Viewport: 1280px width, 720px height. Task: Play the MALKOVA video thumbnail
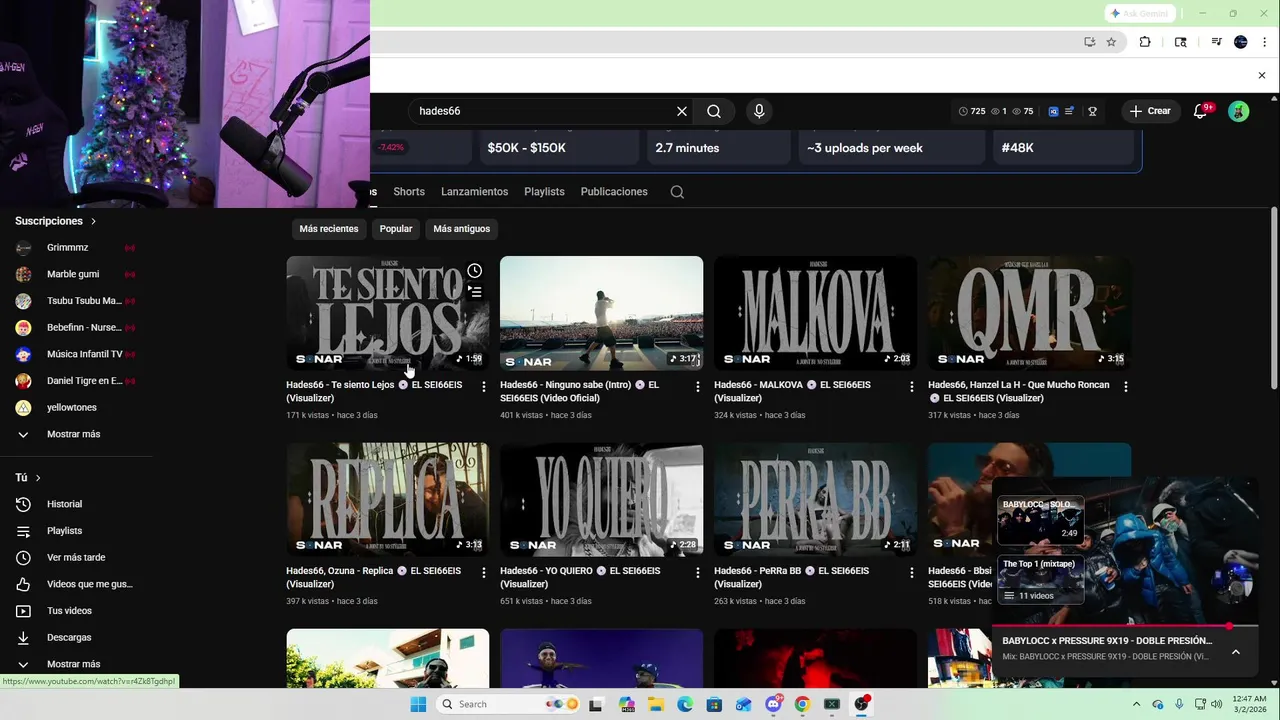tap(815, 313)
